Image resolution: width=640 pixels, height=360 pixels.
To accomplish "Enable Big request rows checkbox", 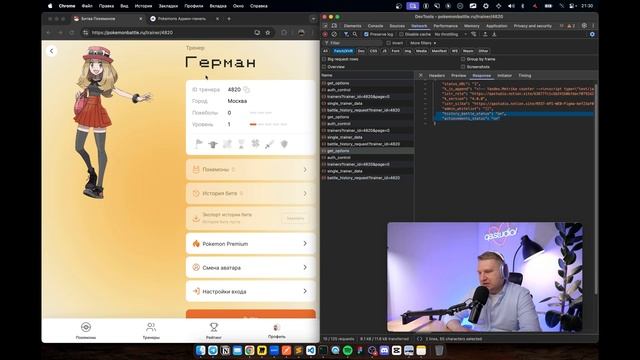I will tap(324, 59).
